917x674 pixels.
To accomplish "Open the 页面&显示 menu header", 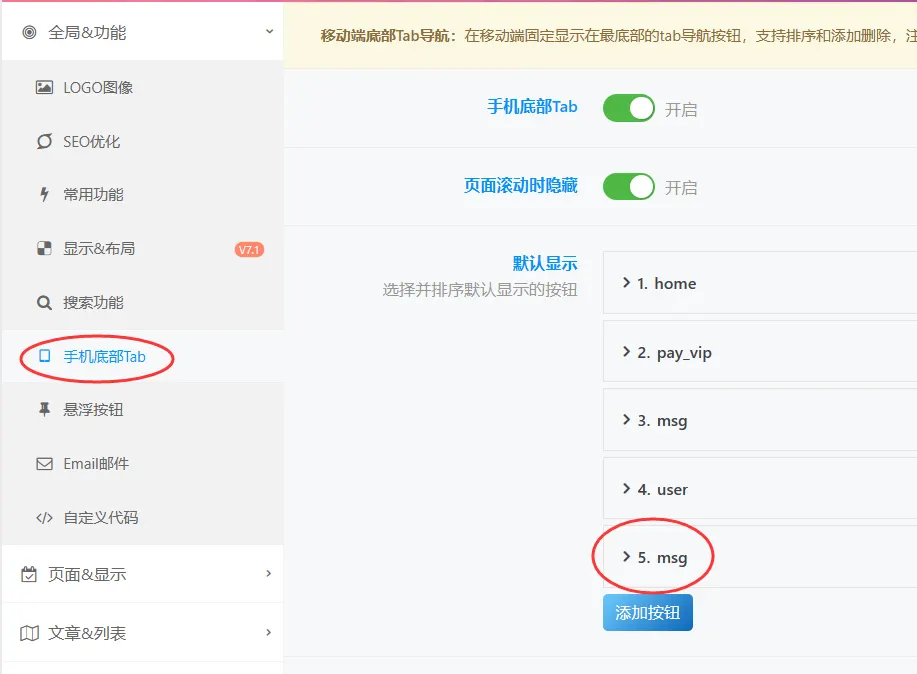I will [143, 575].
